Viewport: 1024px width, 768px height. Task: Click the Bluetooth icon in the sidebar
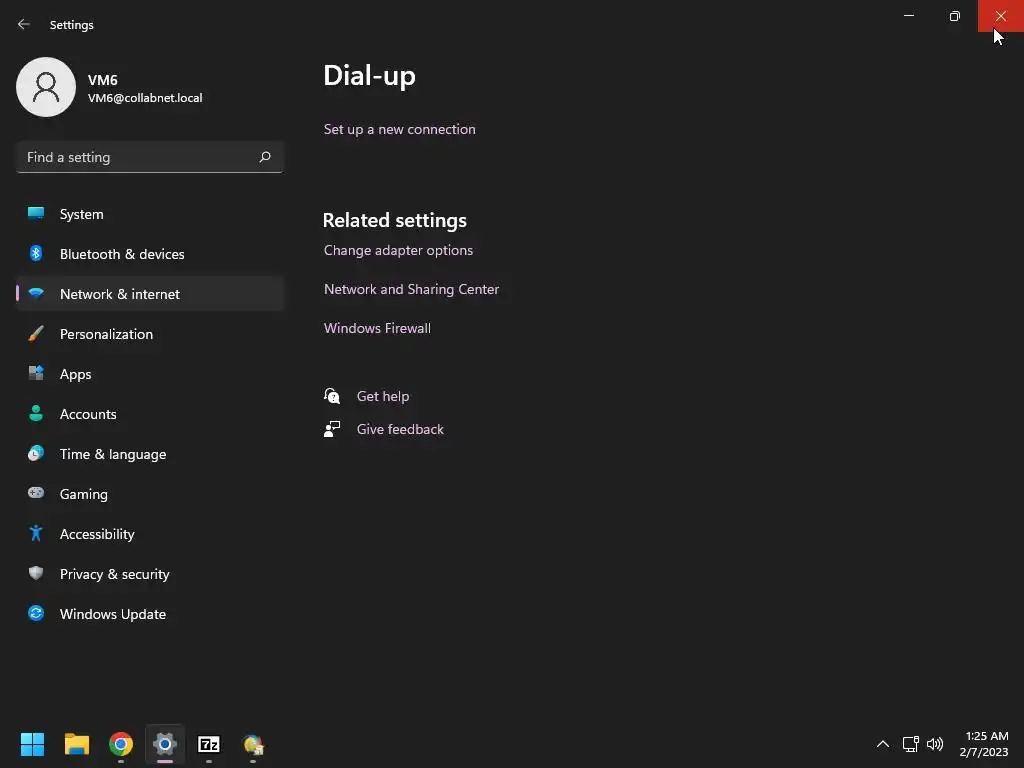(36, 253)
